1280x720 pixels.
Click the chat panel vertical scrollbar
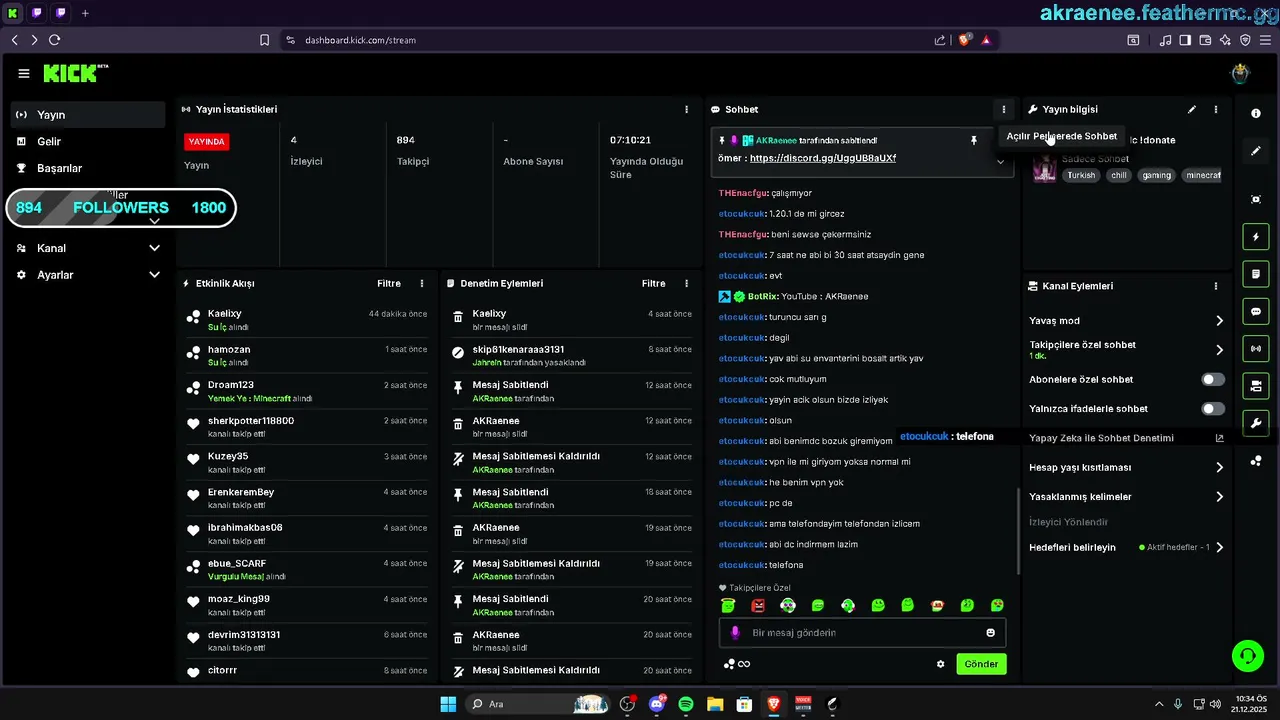1018,531
